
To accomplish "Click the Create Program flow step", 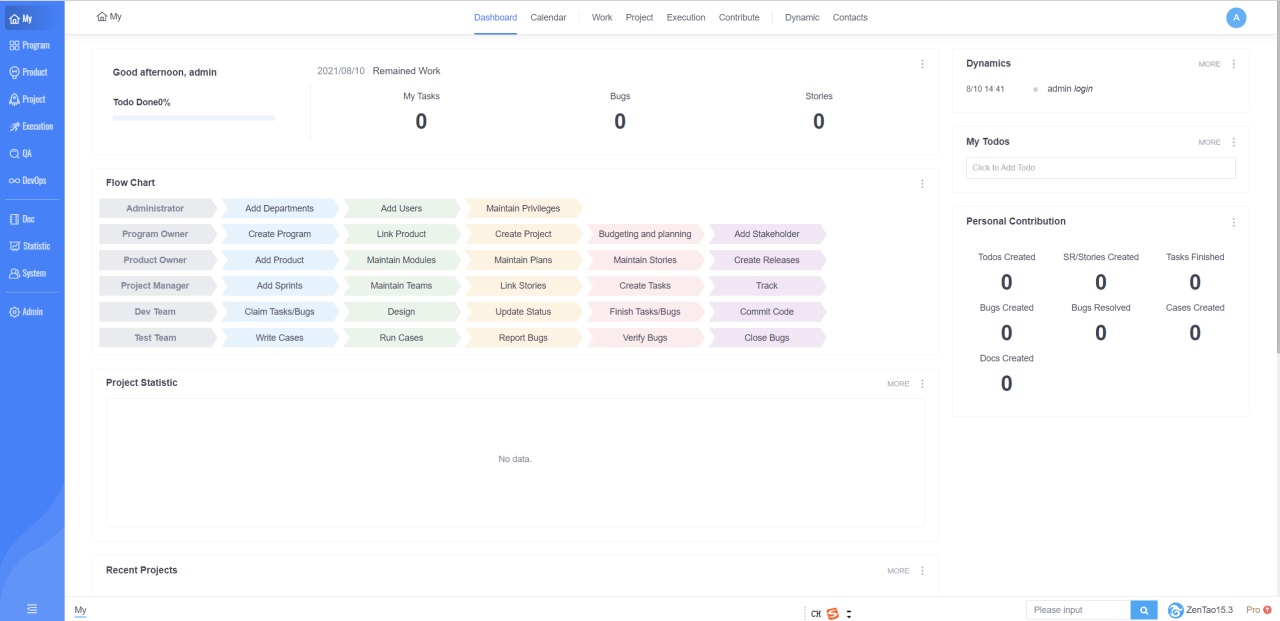I will coord(279,234).
